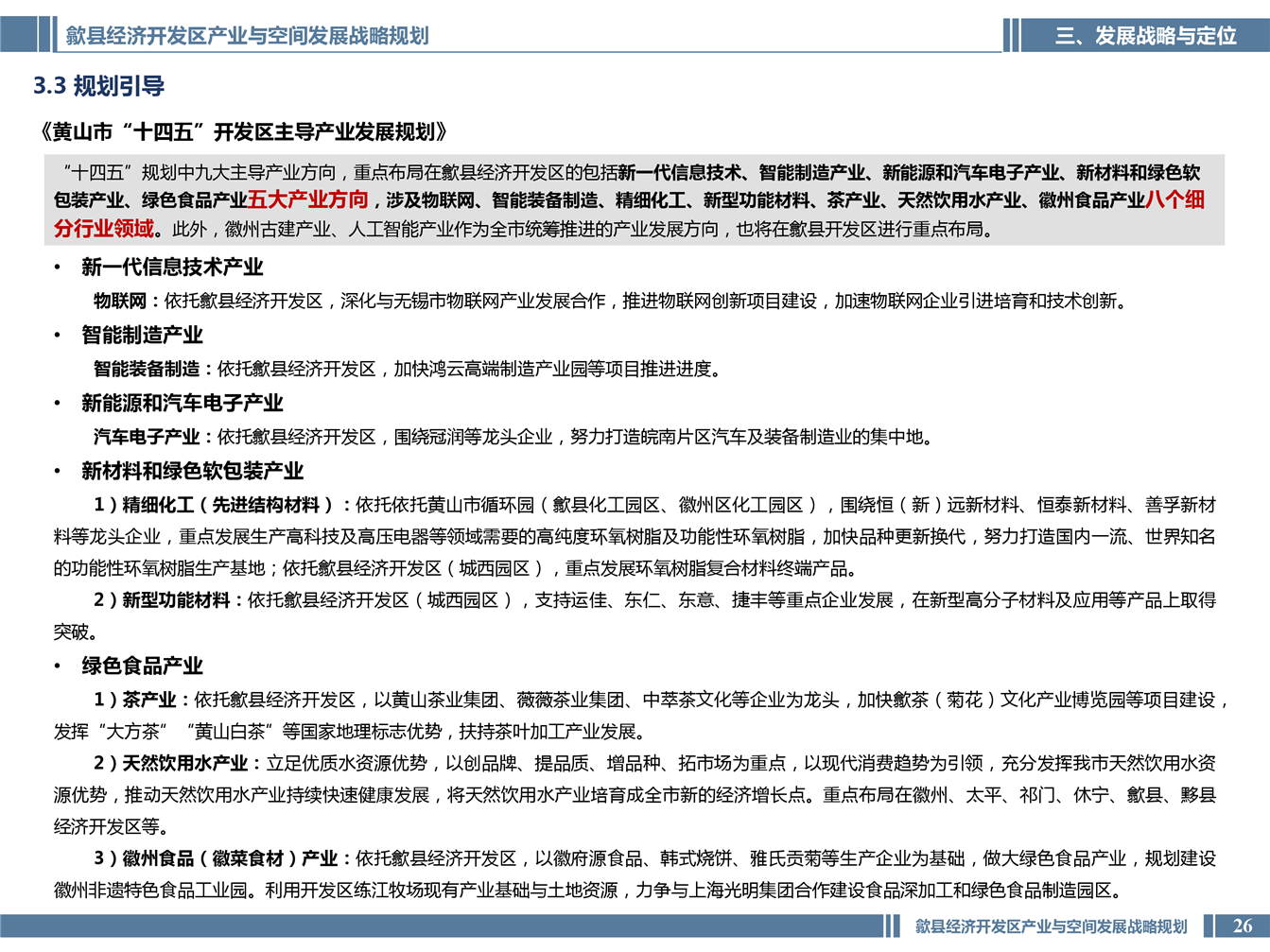Click title 《黄山市"十四五"开发区主导产业发展规划》
The image size is (1270, 952).
(244, 131)
